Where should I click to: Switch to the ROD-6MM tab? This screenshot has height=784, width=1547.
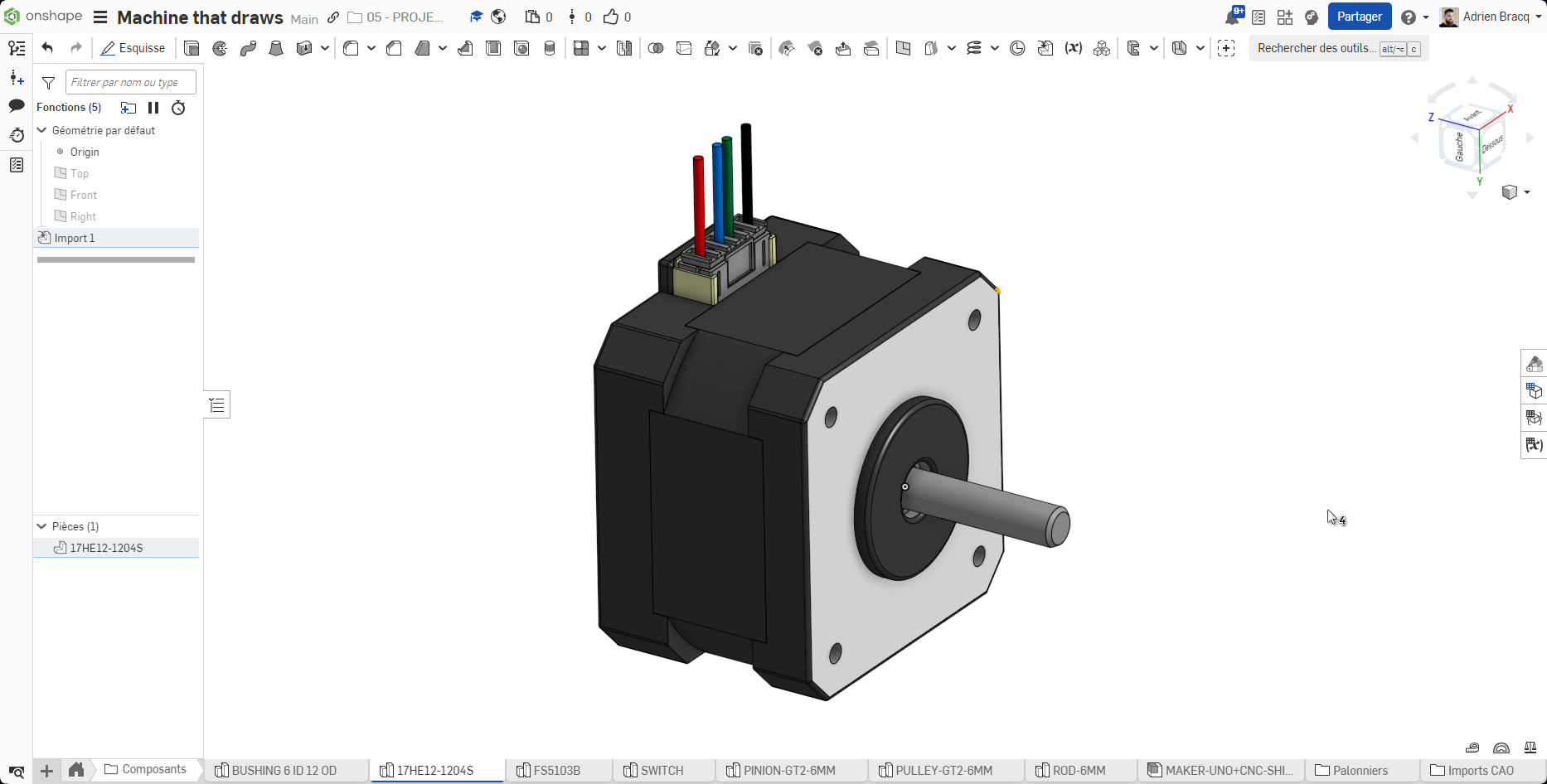[x=1080, y=770]
